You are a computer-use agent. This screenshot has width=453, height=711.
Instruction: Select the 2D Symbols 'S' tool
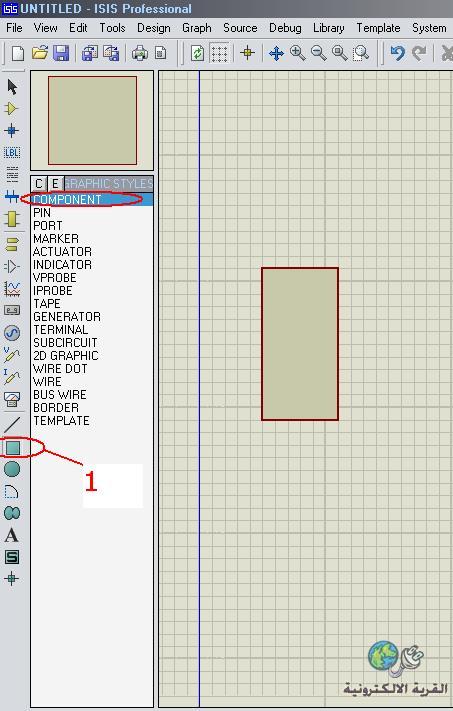[12, 557]
